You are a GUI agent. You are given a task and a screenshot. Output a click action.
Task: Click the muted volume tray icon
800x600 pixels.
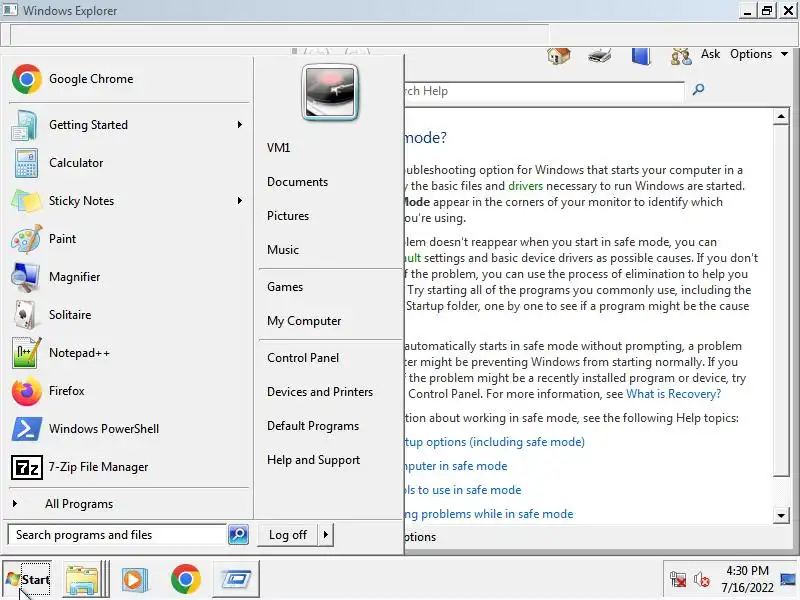coord(702,580)
